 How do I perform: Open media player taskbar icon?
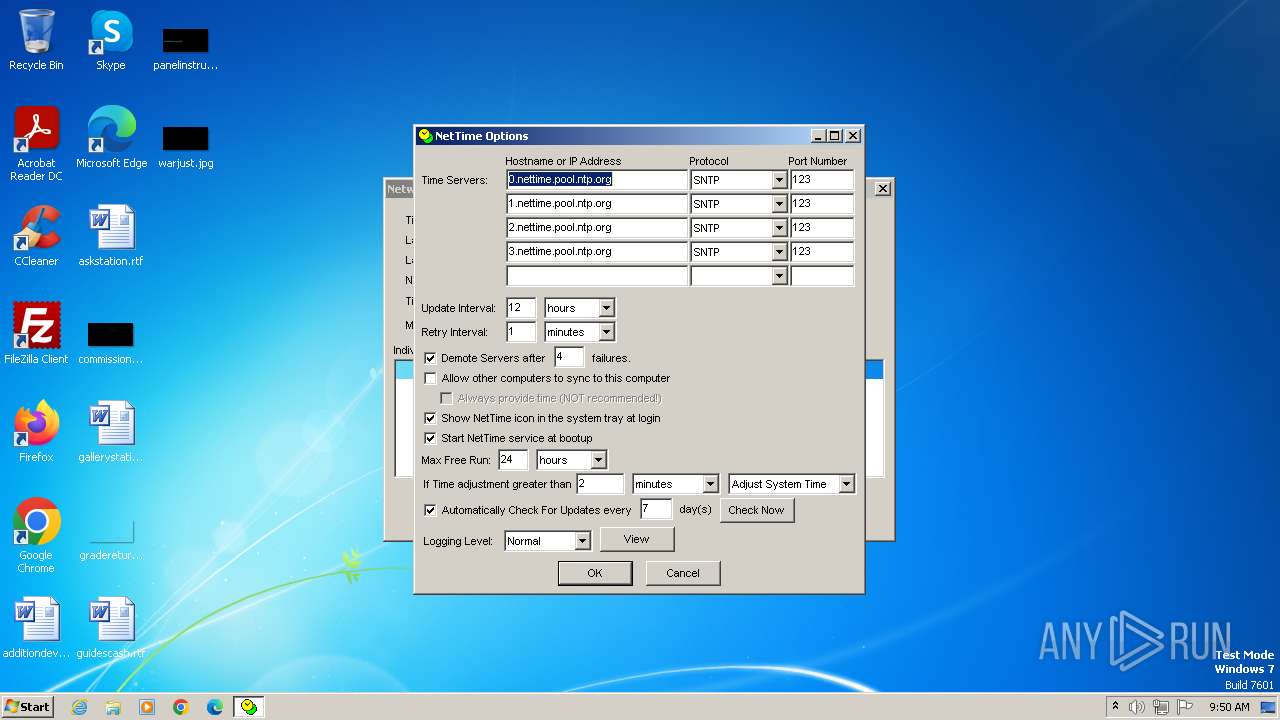147,707
